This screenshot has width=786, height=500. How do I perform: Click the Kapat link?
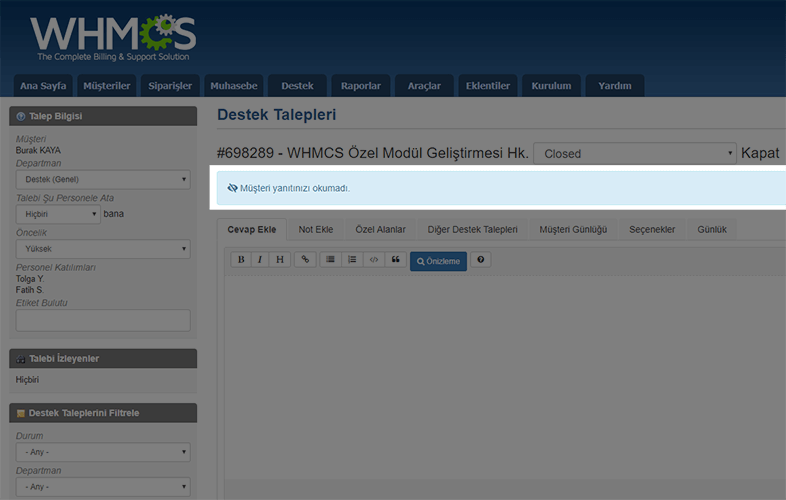tap(760, 153)
